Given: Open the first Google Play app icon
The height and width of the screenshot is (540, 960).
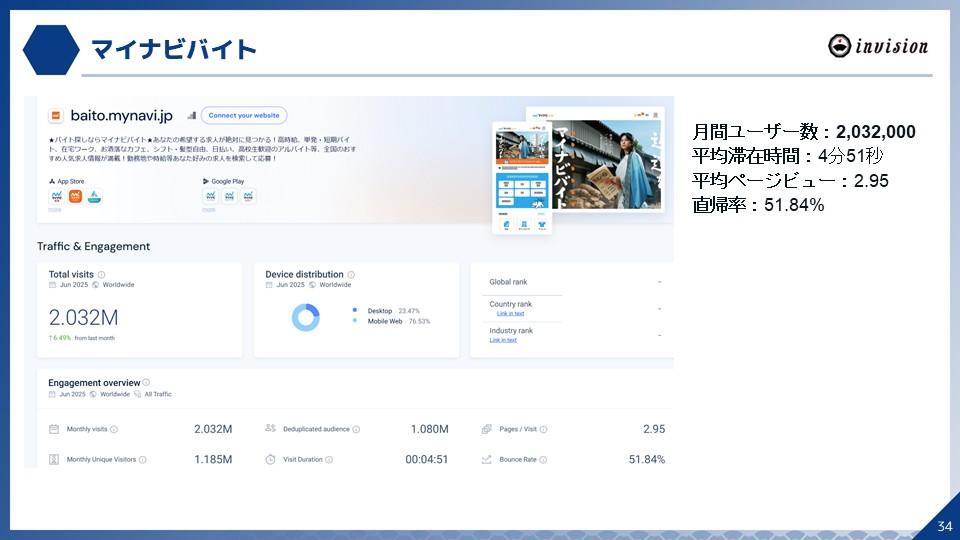Looking at the screenshot, I should tap(210, 196).
